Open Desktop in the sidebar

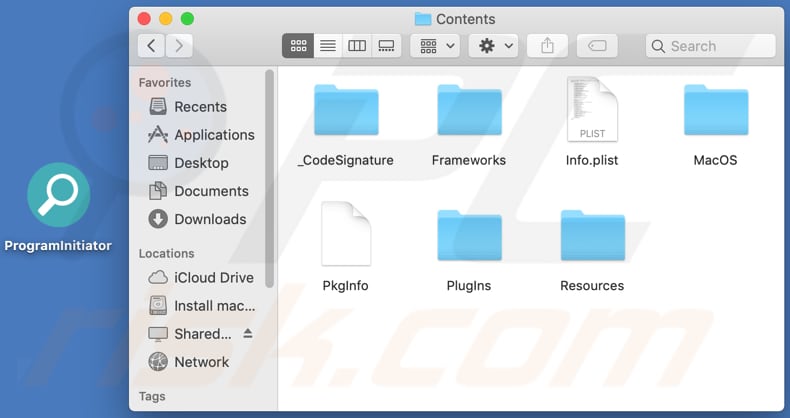click(x=189, y=163)
